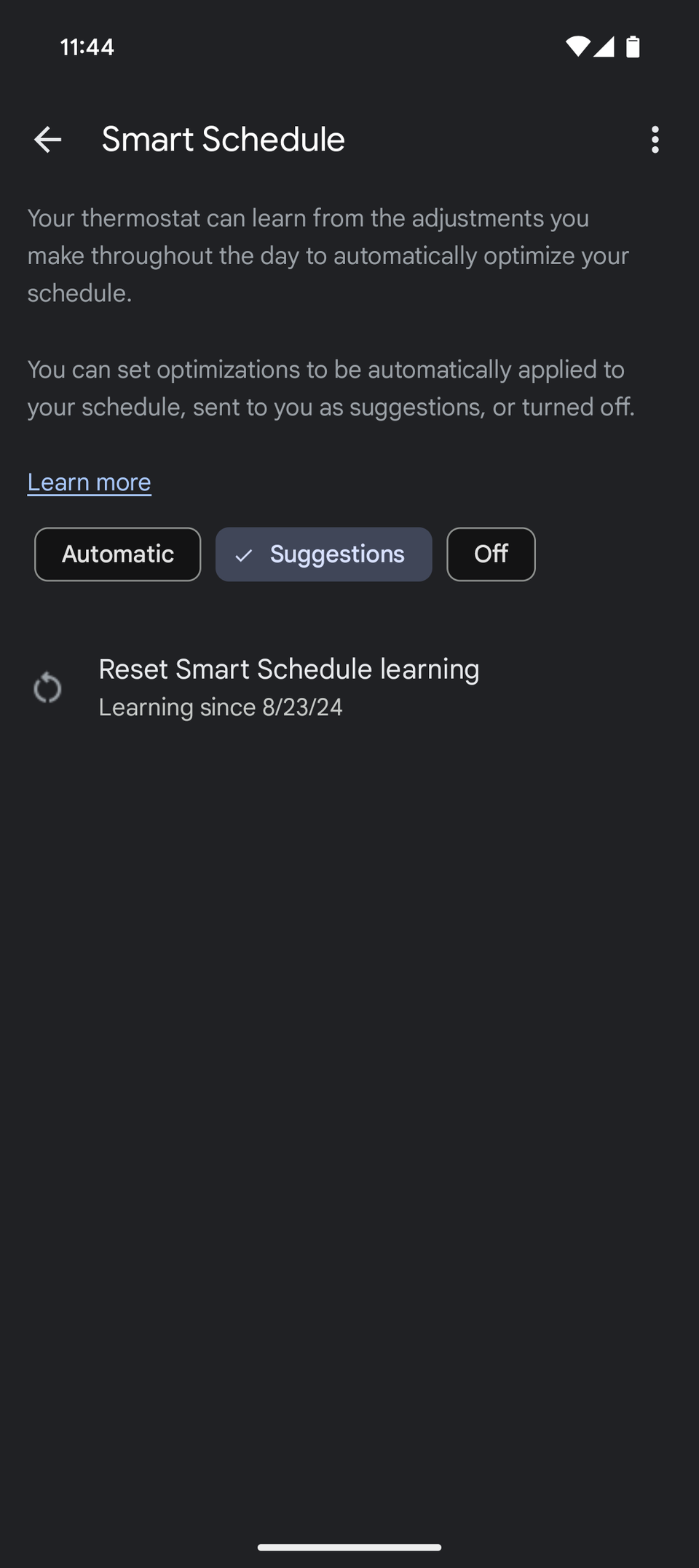Go back using the arrow icon
The width and height of the screenshot is (699, 1568).
click(x=47, y=140)
